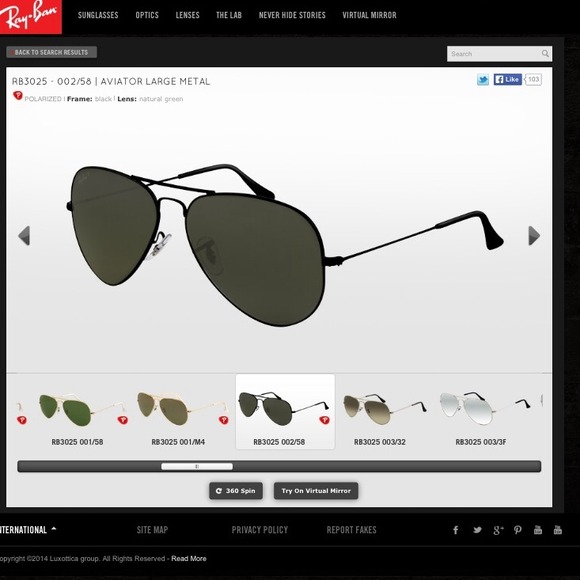The height and width of the screenshot is (580, 580).
Task: Open the Report Fakes link
Action: pyautogui.click(x=351, y=530)
